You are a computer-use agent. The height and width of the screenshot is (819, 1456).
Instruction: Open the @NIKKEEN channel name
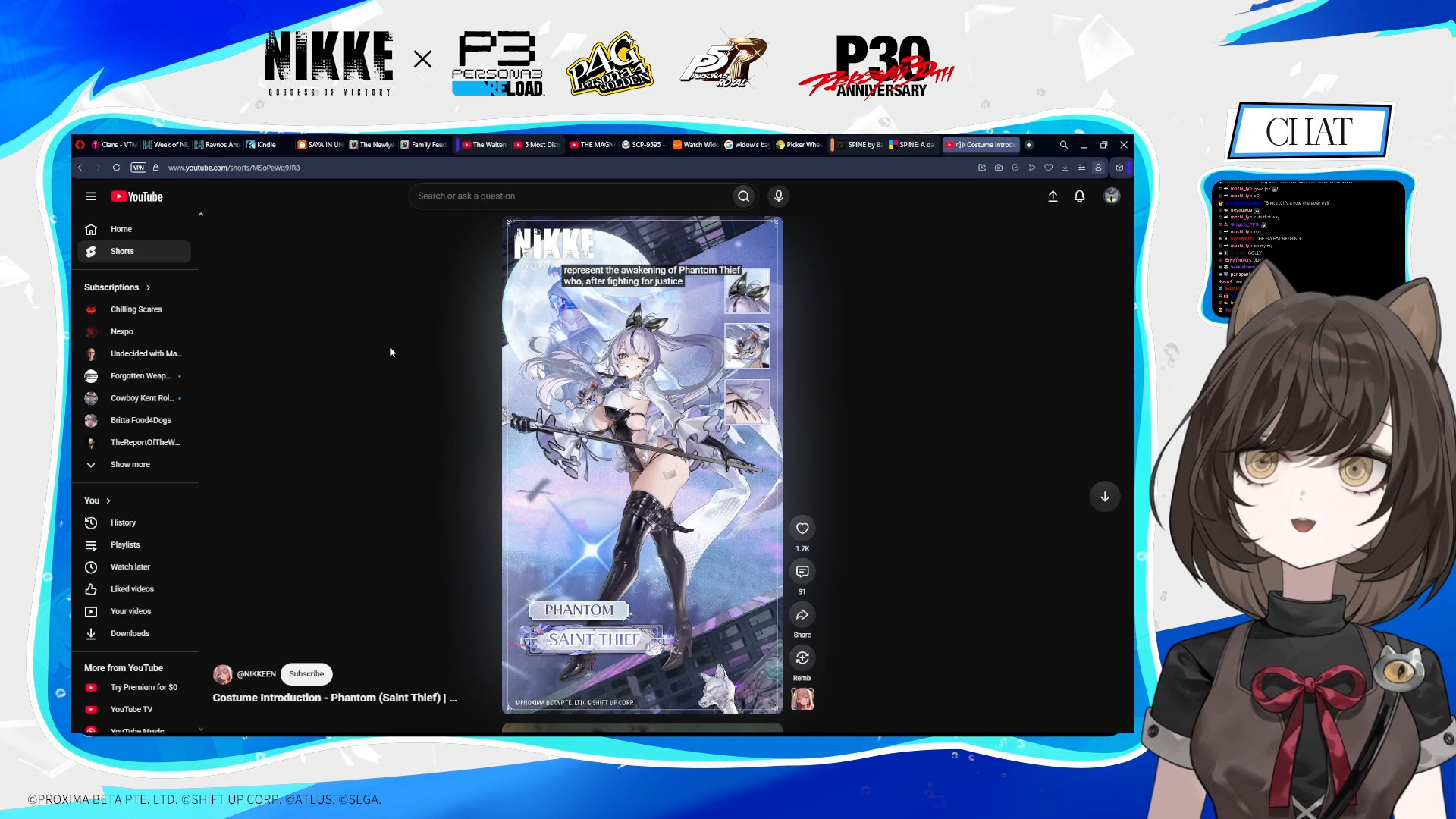click(x=256, y=674)
